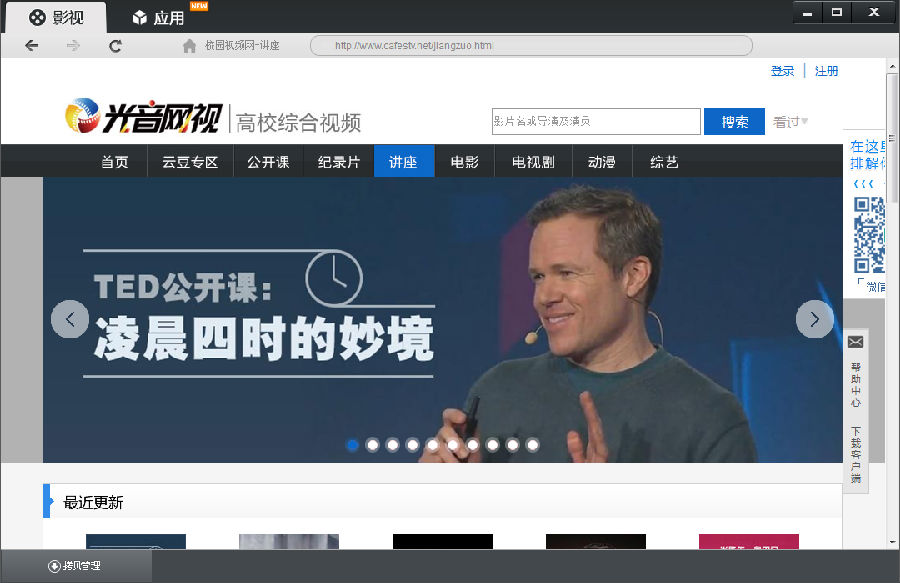
Task: Select the third carousel indicator dot
Action: pyautogui.click(x=393, y=445)
